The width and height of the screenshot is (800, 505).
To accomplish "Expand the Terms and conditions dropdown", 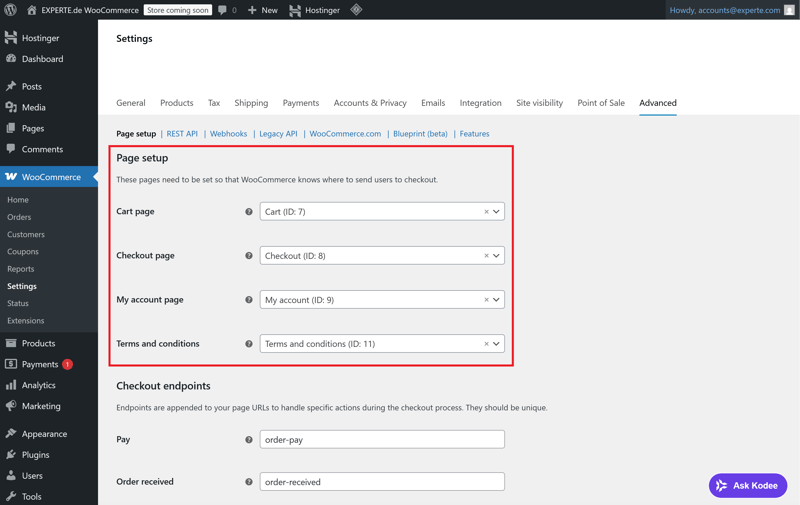I will 496,344.
